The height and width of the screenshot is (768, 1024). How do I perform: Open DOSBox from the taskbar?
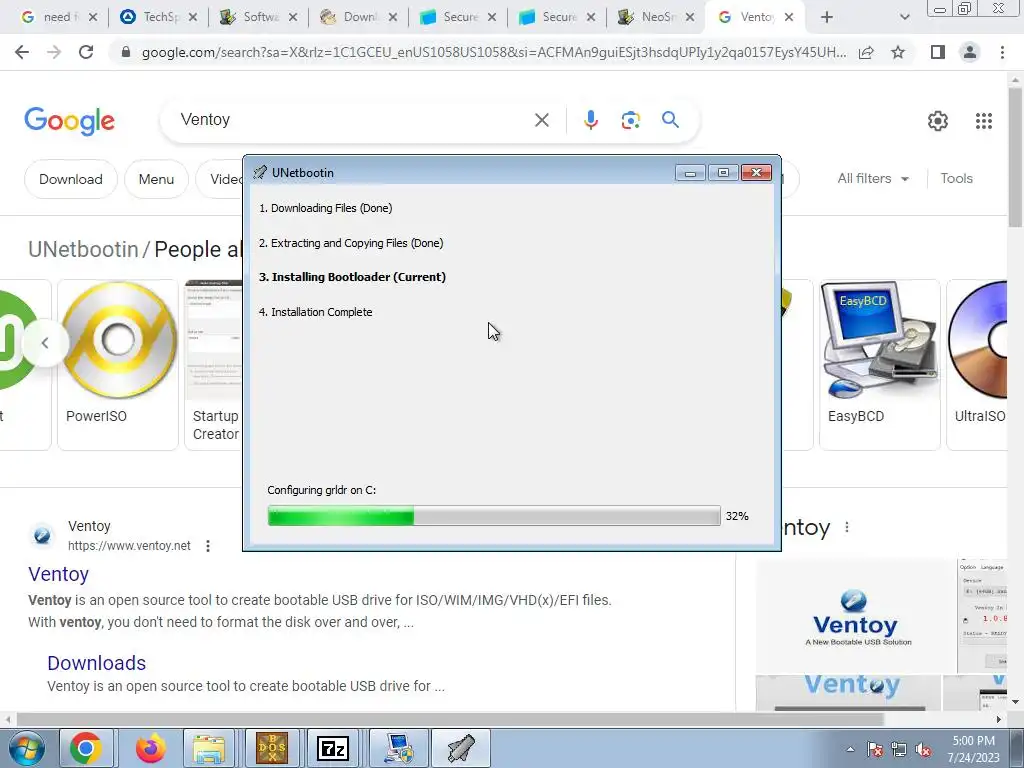click(271, 748)
